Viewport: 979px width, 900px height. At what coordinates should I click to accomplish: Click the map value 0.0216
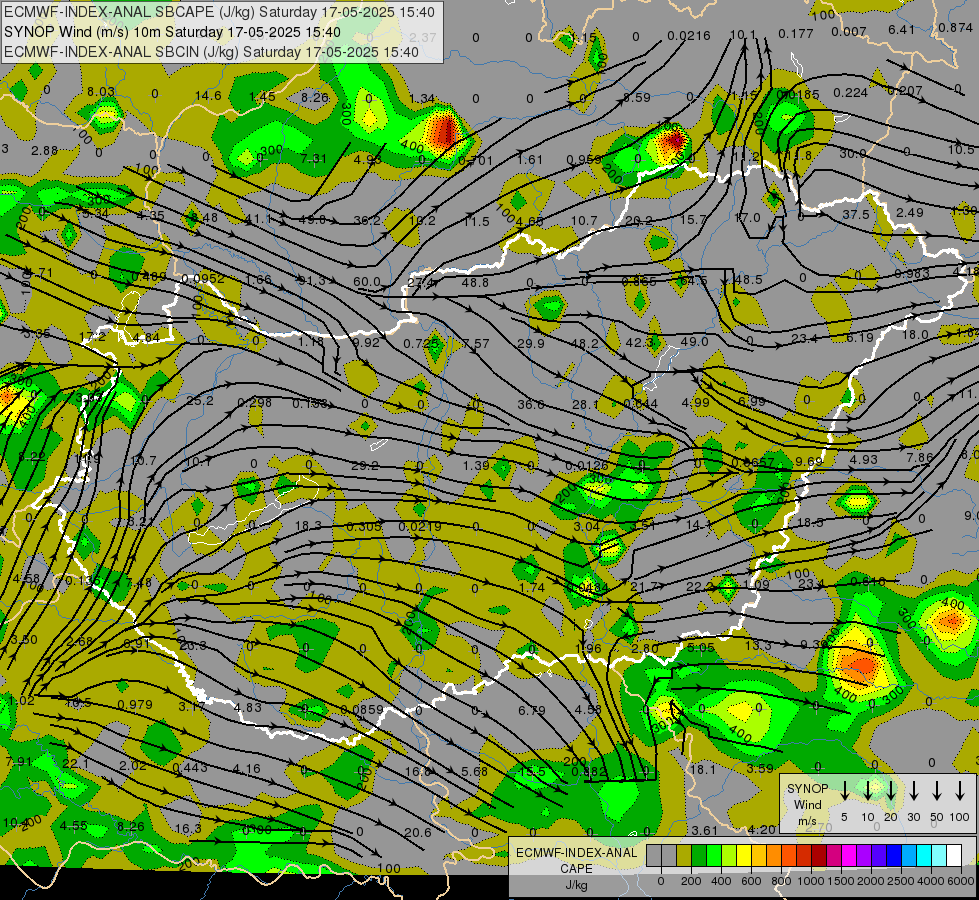coord(689,36)
